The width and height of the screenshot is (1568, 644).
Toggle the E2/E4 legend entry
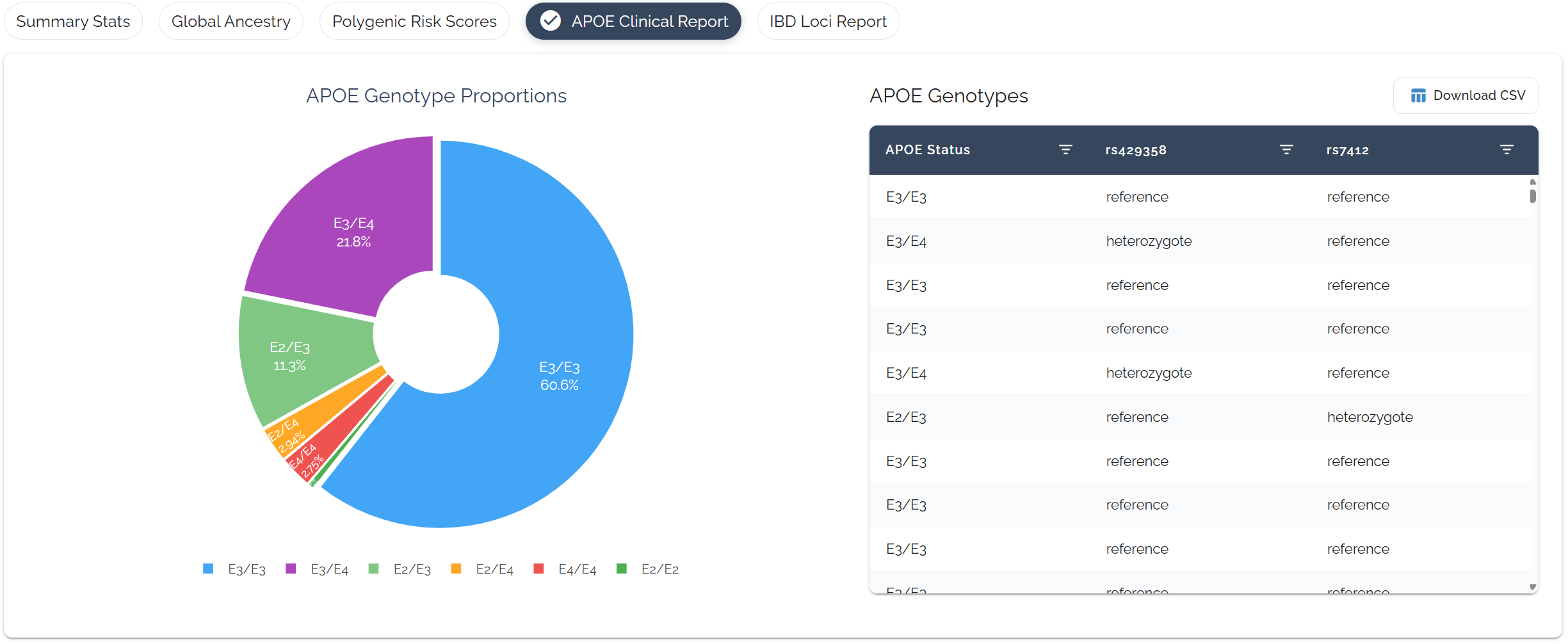482,569
